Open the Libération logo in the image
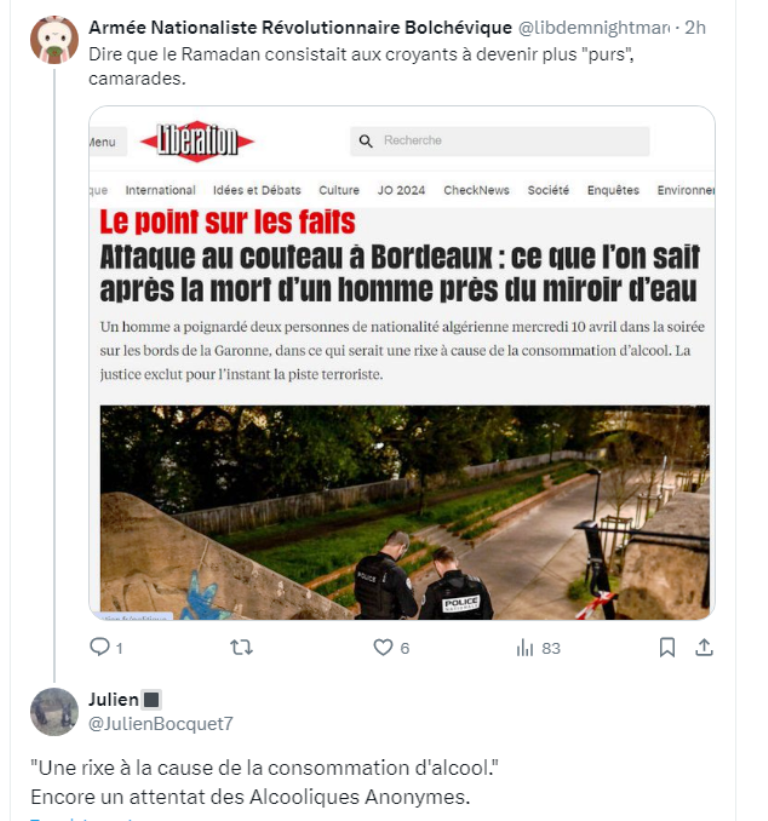 (x=197, y=141)
